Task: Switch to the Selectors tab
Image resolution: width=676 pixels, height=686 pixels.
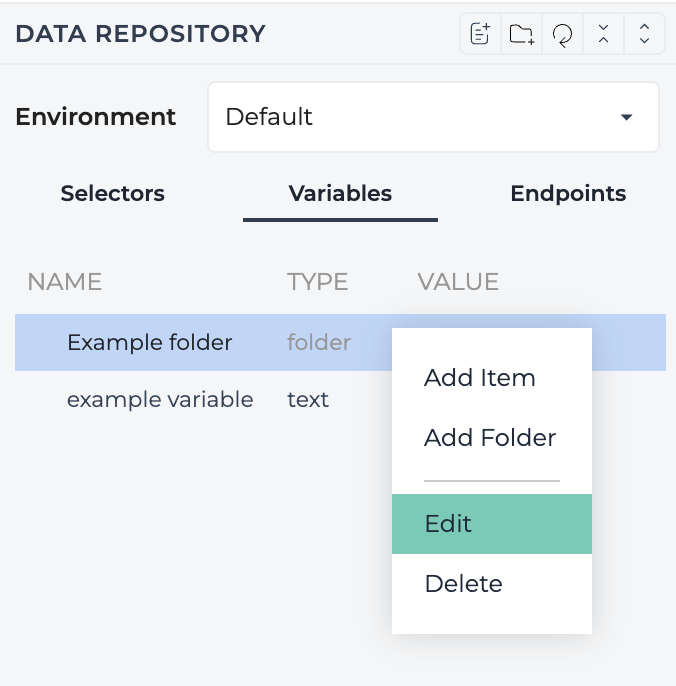Action: (112, 193)
